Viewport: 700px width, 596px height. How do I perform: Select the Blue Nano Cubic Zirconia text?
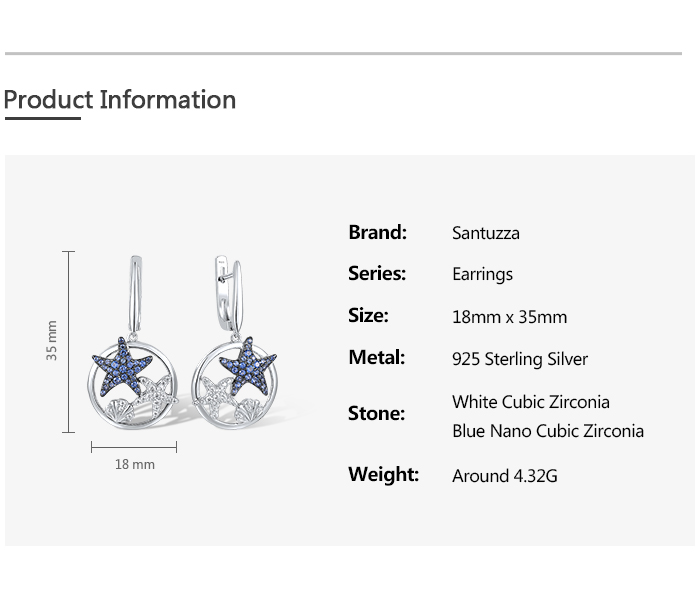[547, 431]
